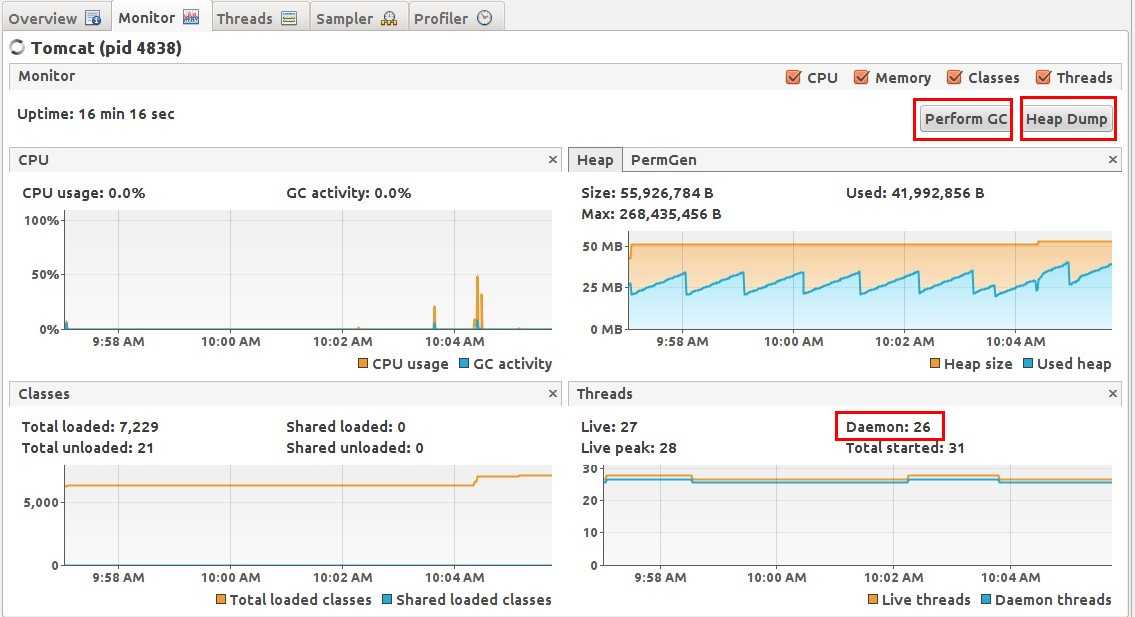
Task: Click the Total loaded classes legend swatch
Action: click(221, 600)
